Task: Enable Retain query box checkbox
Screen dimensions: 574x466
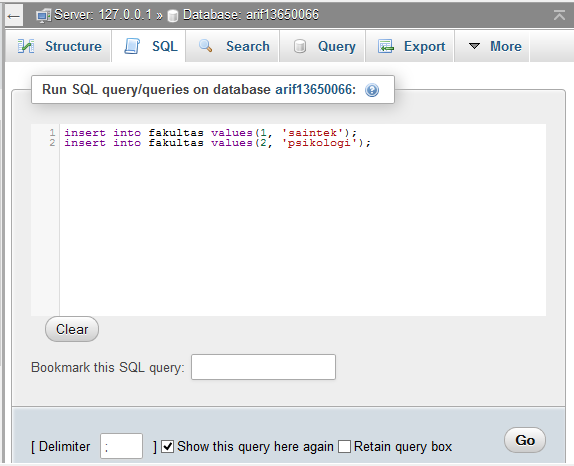Action: point(344,447)
